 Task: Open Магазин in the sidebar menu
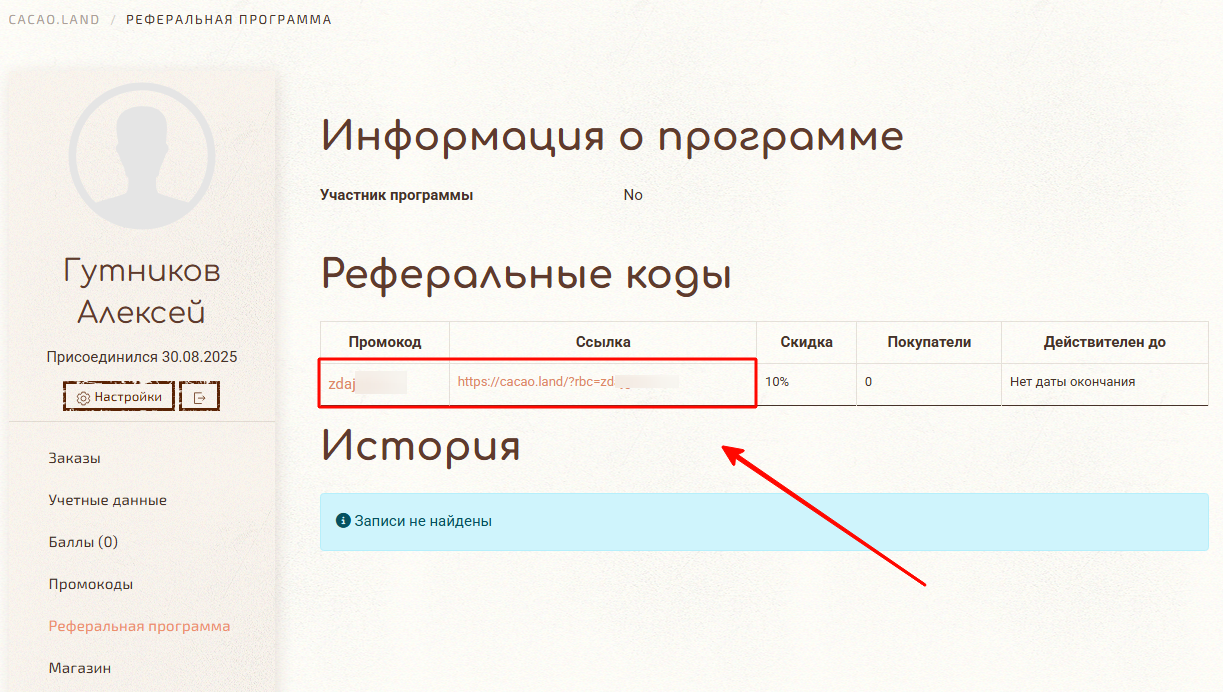pos(79,667)
